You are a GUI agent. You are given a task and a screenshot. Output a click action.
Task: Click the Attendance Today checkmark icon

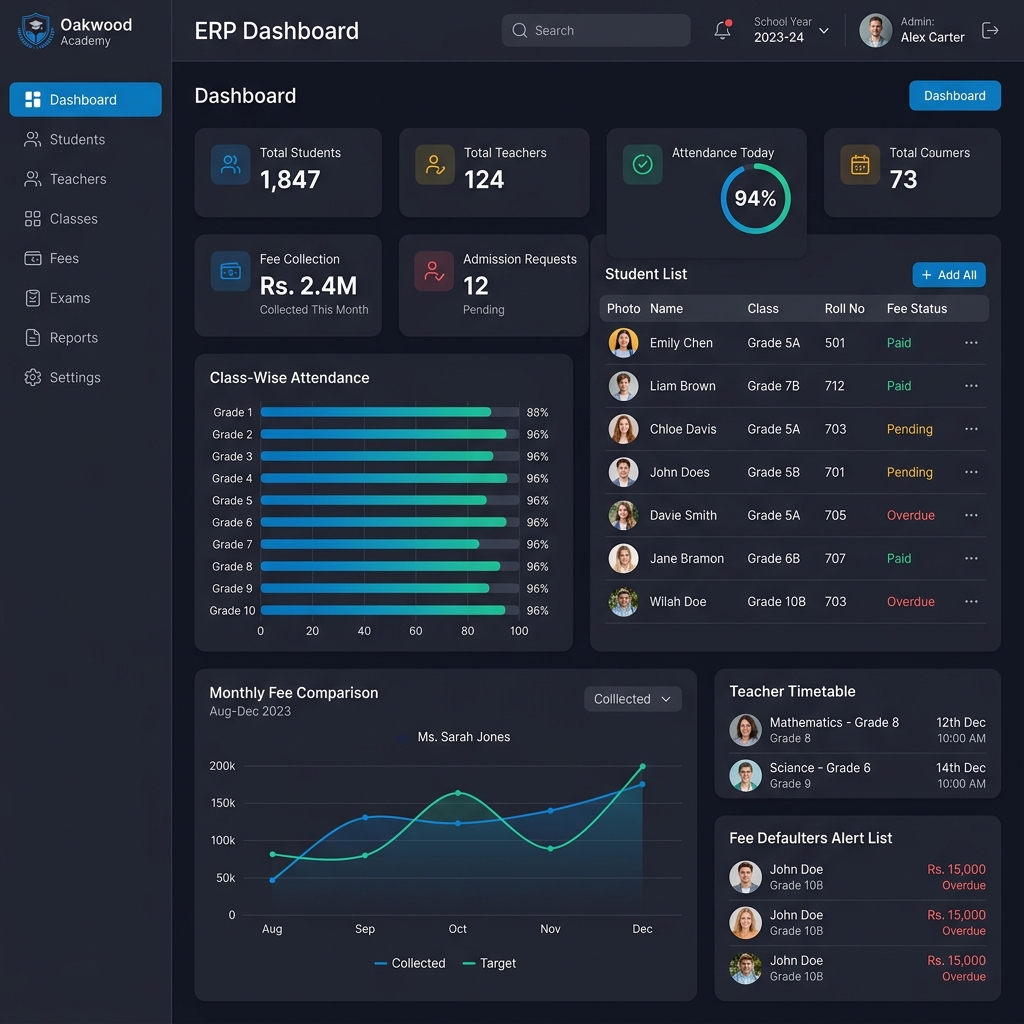pos(643,165)
